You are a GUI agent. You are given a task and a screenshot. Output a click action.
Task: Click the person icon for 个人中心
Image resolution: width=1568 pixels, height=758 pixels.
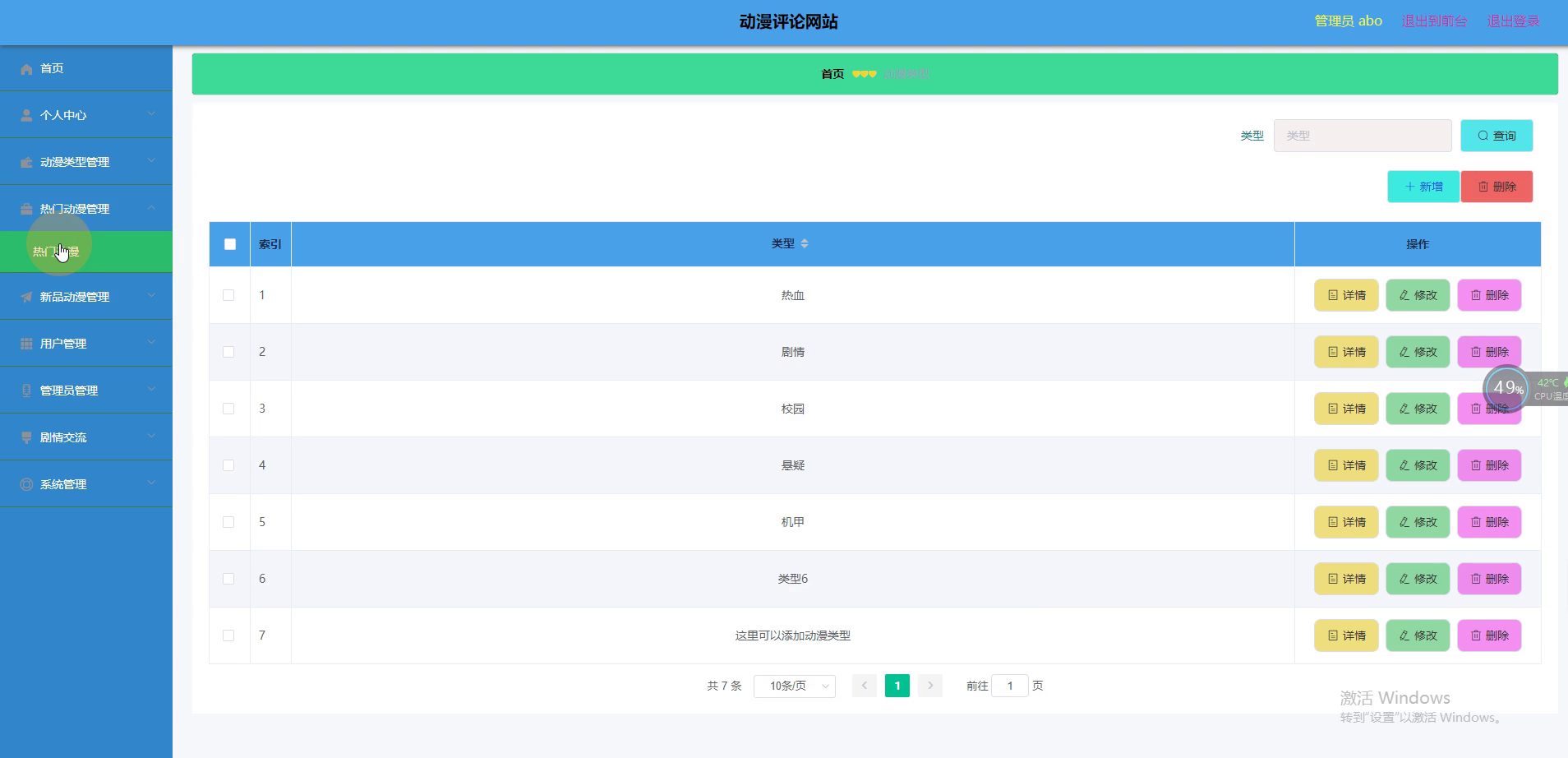point(26,116)
